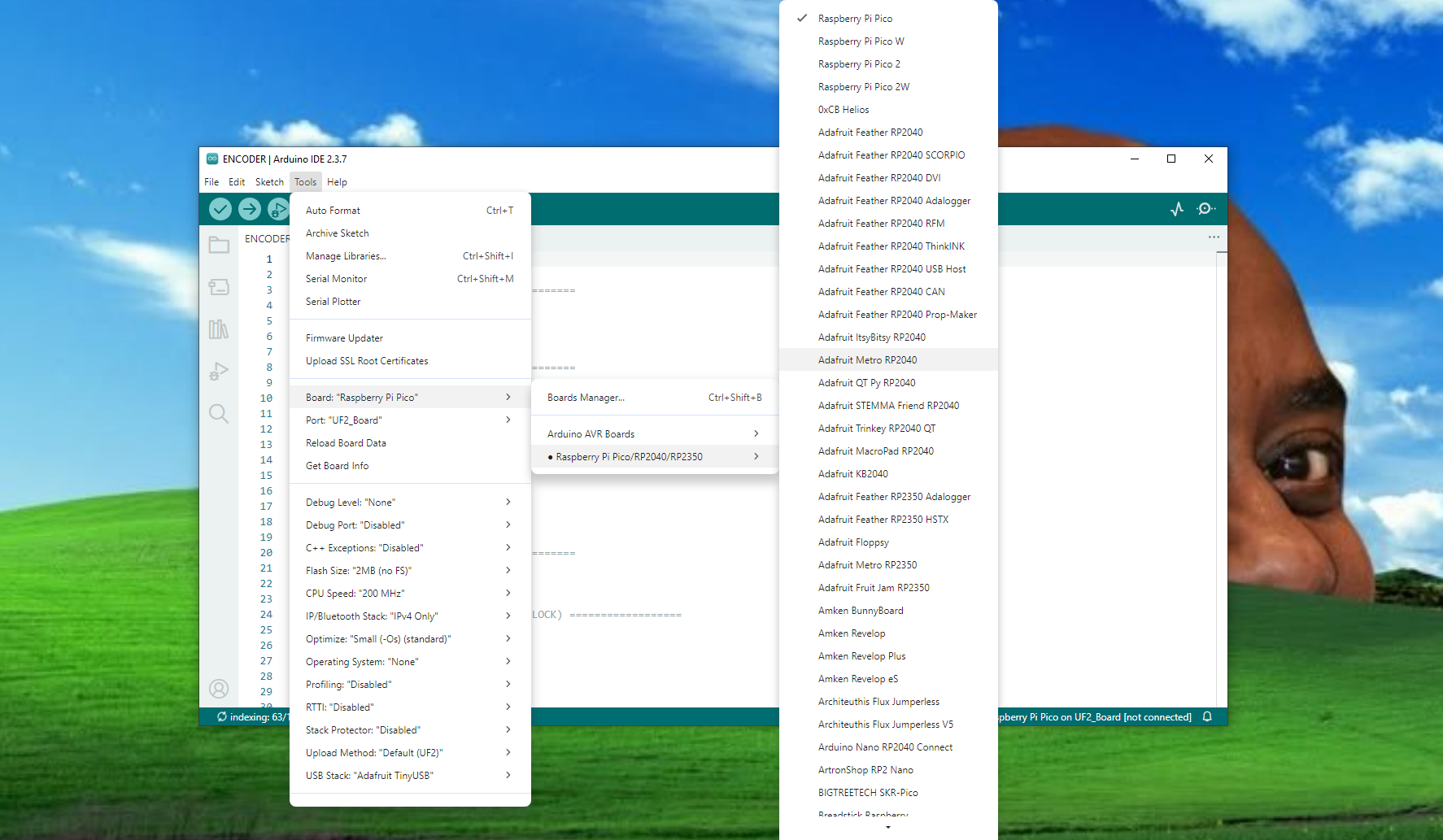Expand the CPU Speed option

[x=410, y=594]
